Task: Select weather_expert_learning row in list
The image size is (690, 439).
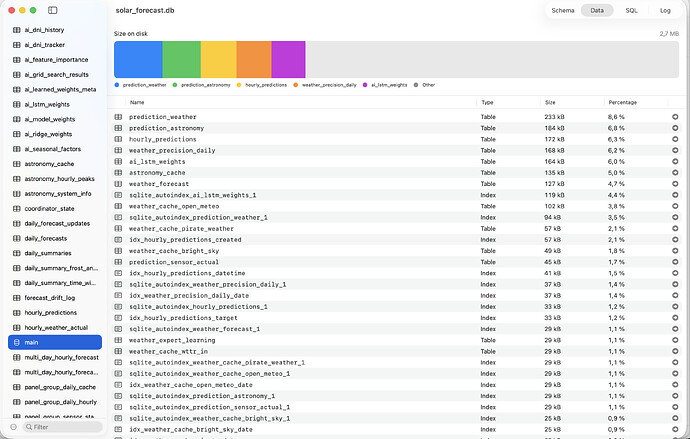Action: click(x=396, y=340)
